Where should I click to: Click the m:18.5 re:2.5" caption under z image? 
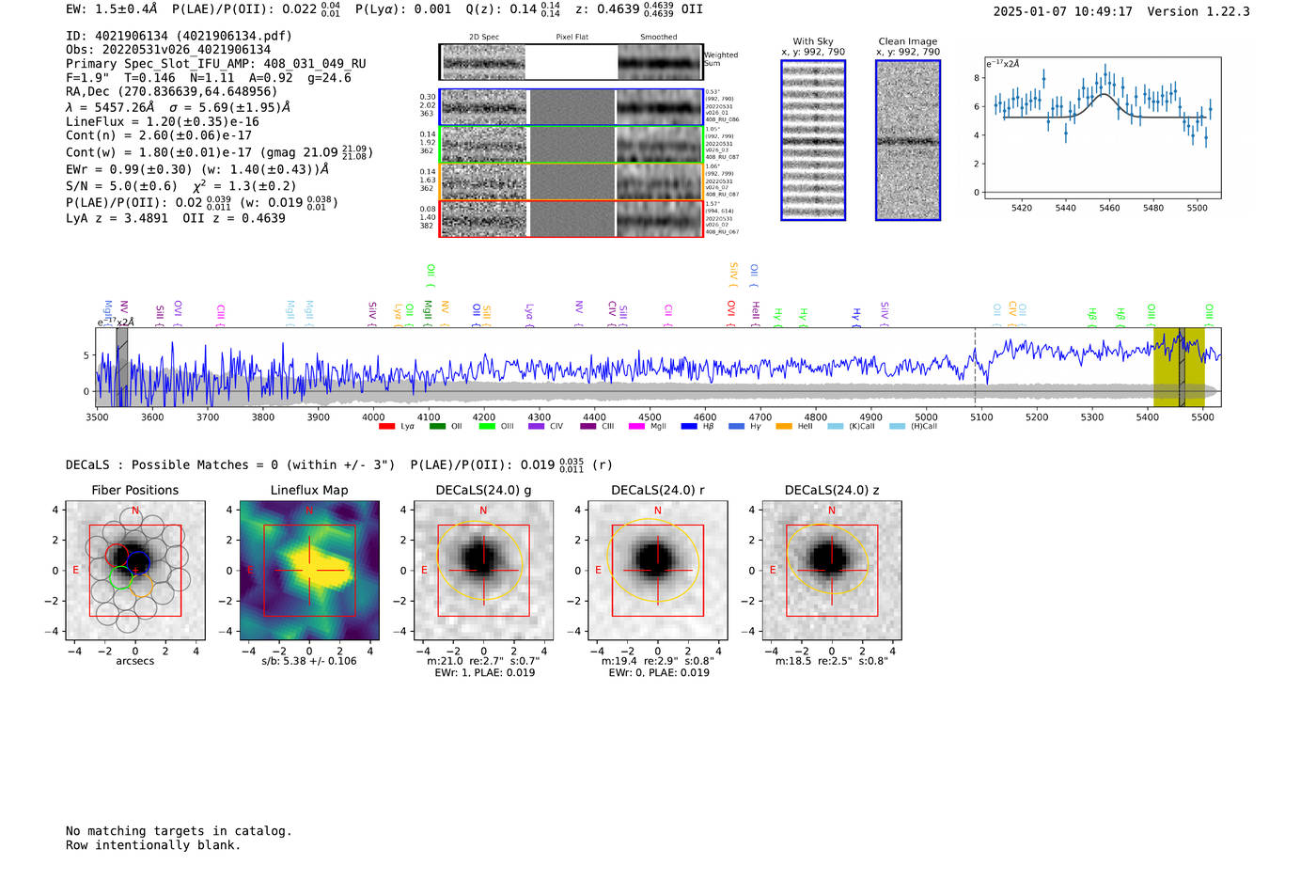click(x=832, y=661)
